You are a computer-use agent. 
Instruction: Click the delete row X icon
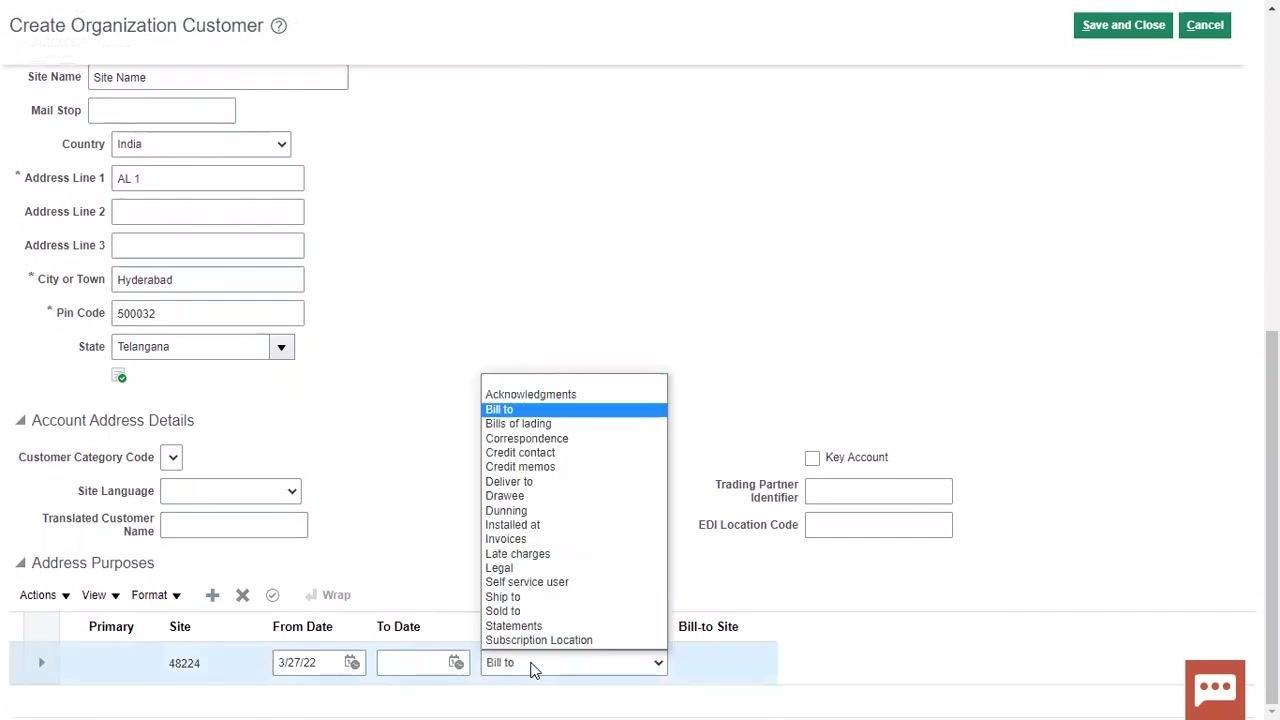(242, 595)
